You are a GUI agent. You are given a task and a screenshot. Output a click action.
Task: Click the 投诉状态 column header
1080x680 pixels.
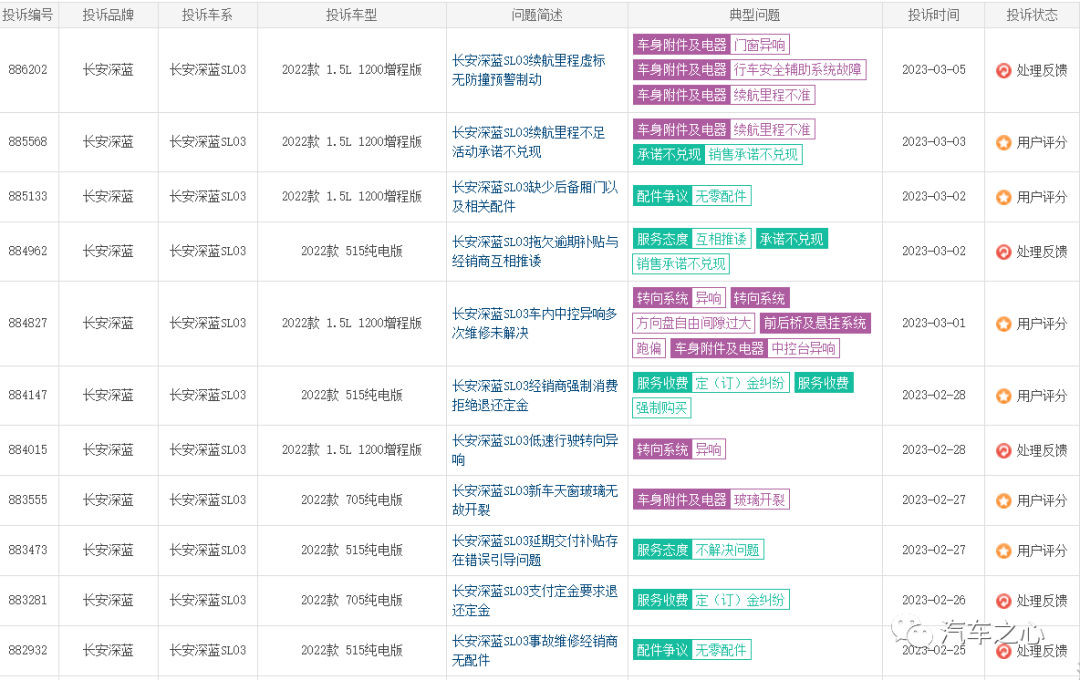(x=1032, y=15)
